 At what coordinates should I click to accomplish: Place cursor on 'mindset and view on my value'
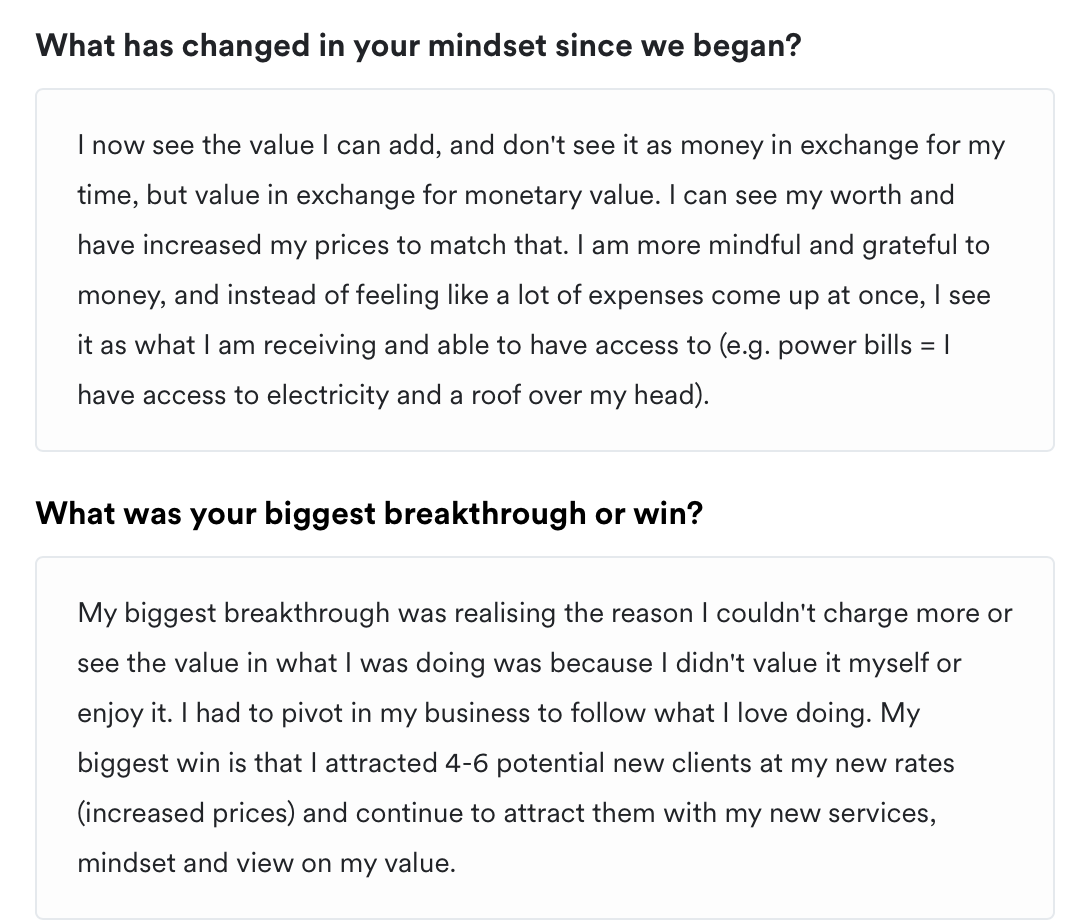pyautogui.click(x=266, y=863)
